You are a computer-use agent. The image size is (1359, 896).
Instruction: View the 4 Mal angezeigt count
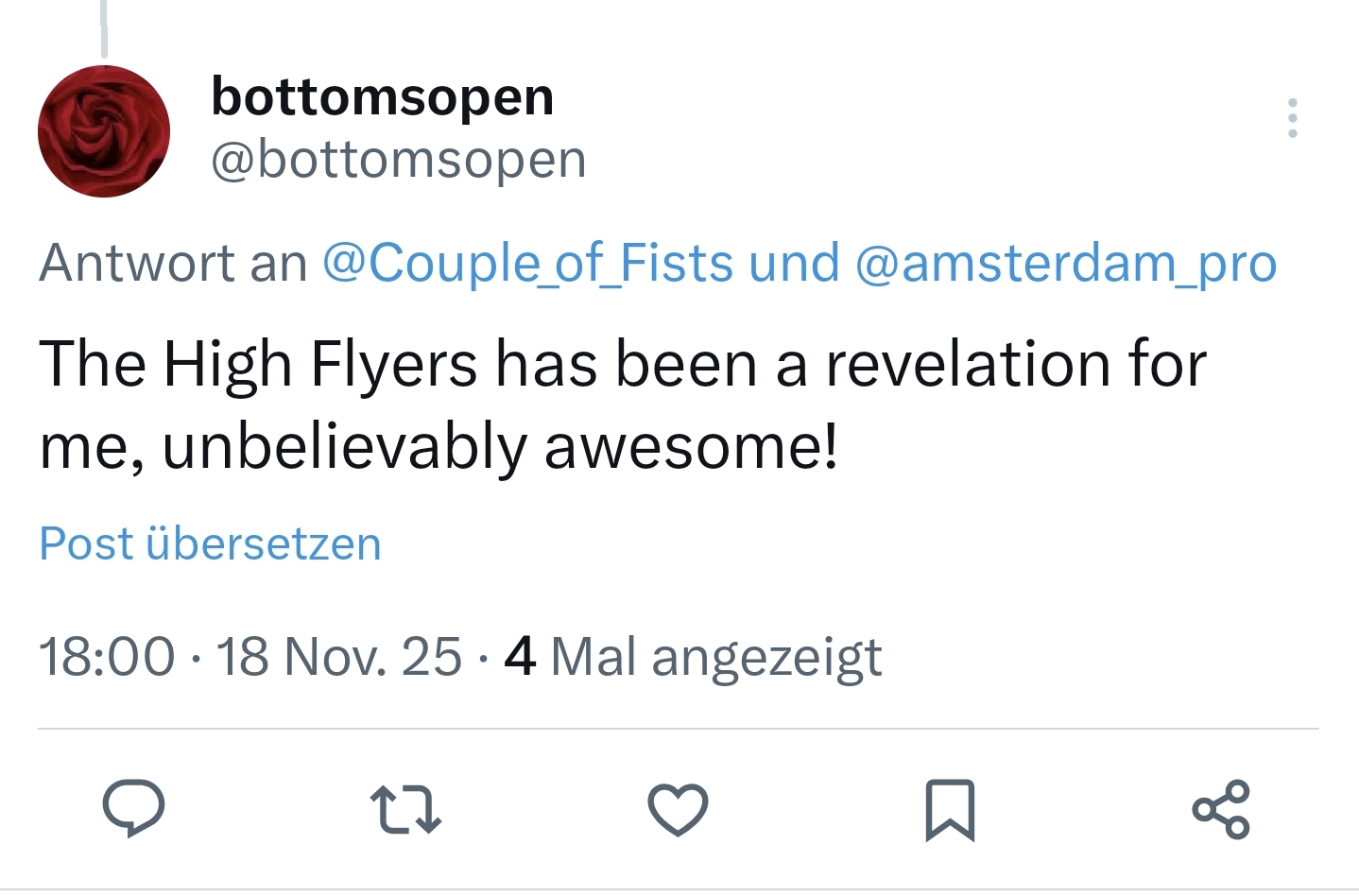pos(693,656)
